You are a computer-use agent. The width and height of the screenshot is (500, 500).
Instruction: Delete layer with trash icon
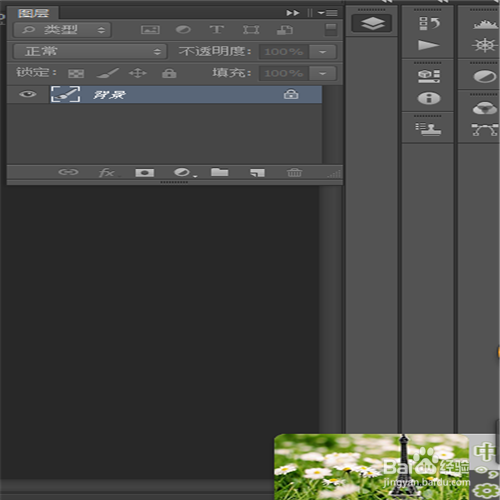coord(294,172)
